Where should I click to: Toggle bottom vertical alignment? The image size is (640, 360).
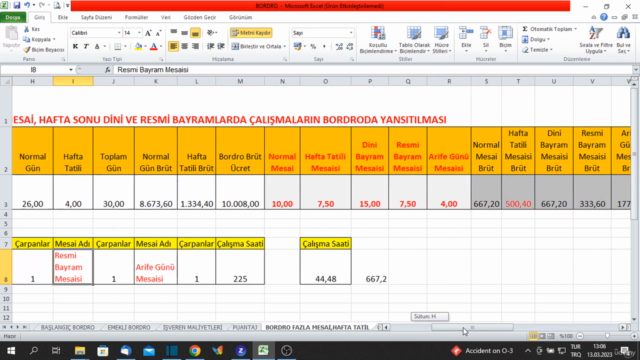click(x=196, y=33)
